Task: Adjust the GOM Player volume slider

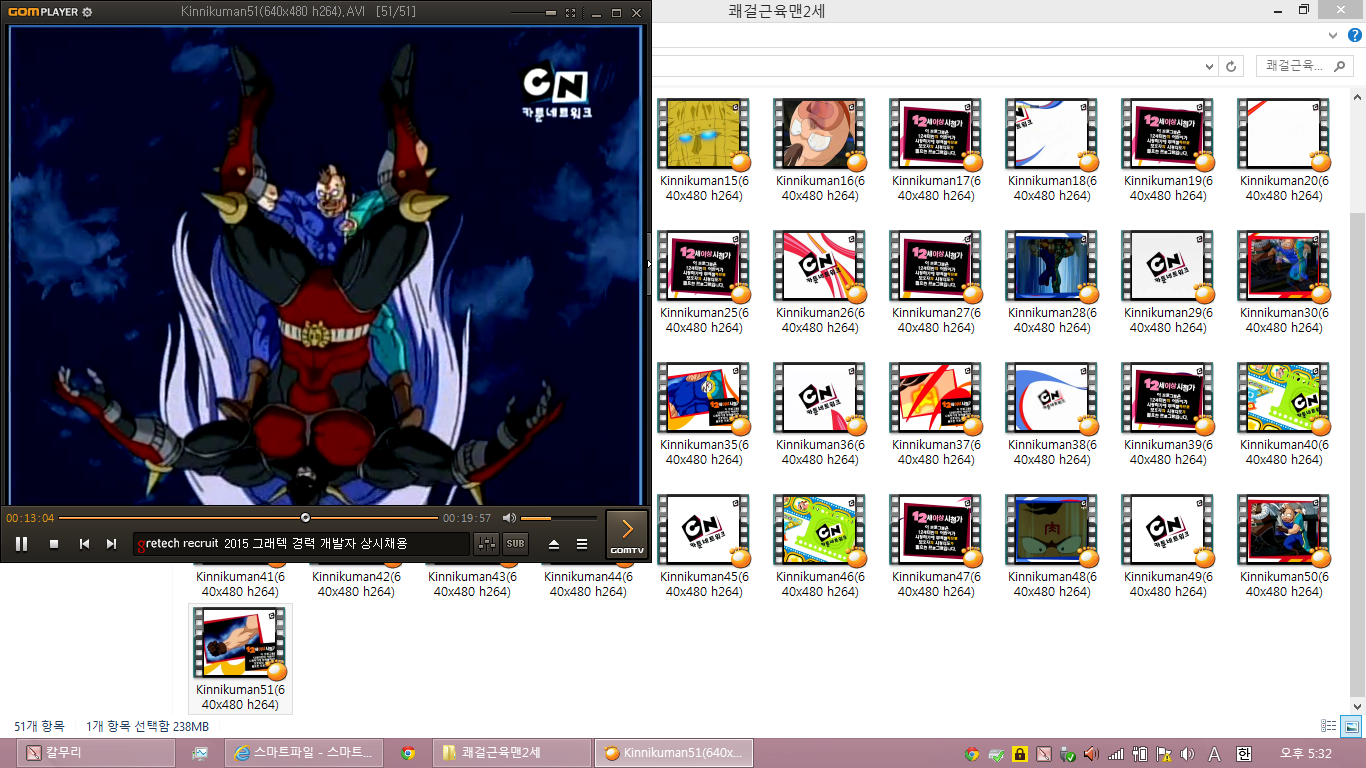Action: coord(558,518)
